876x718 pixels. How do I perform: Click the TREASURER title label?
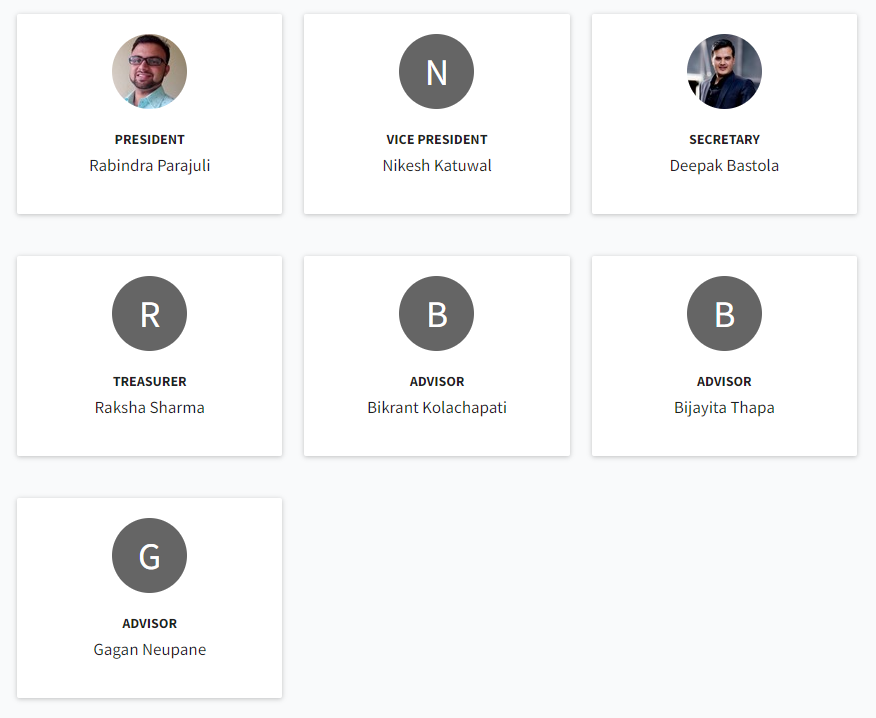[x=149, y=382]
